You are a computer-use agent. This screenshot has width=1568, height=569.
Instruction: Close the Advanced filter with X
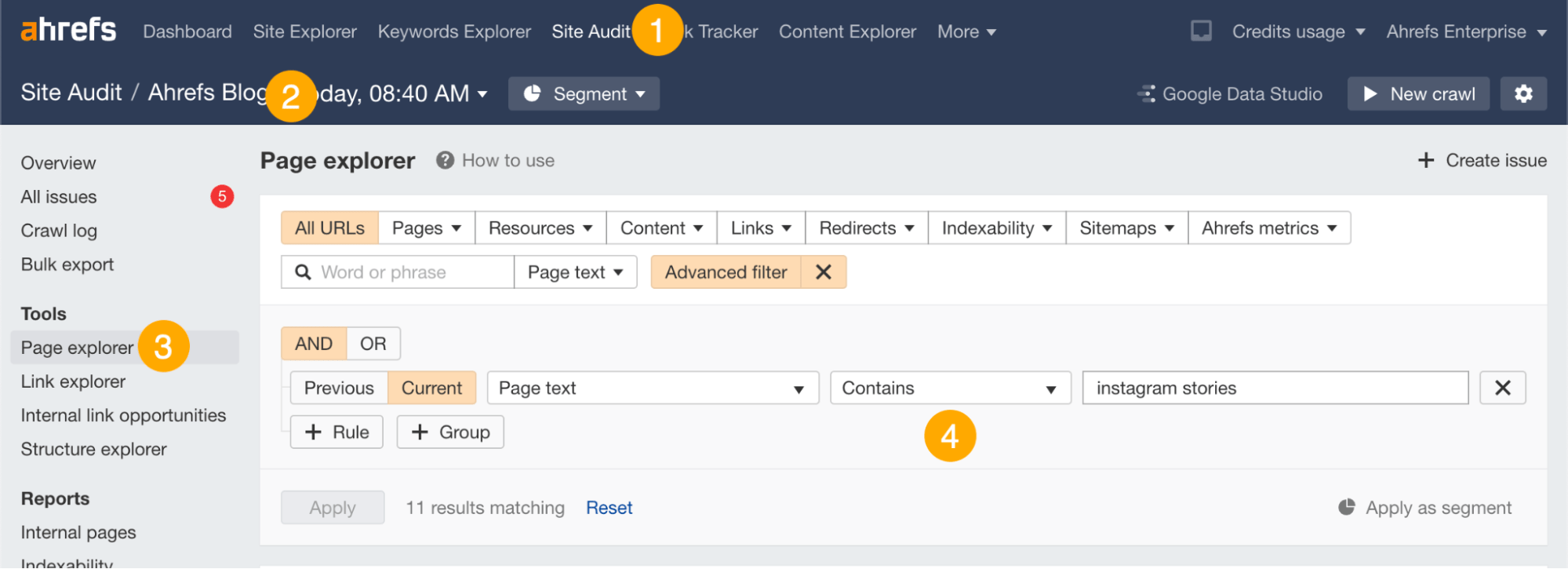pyautogui.click(x=823, y=272)
